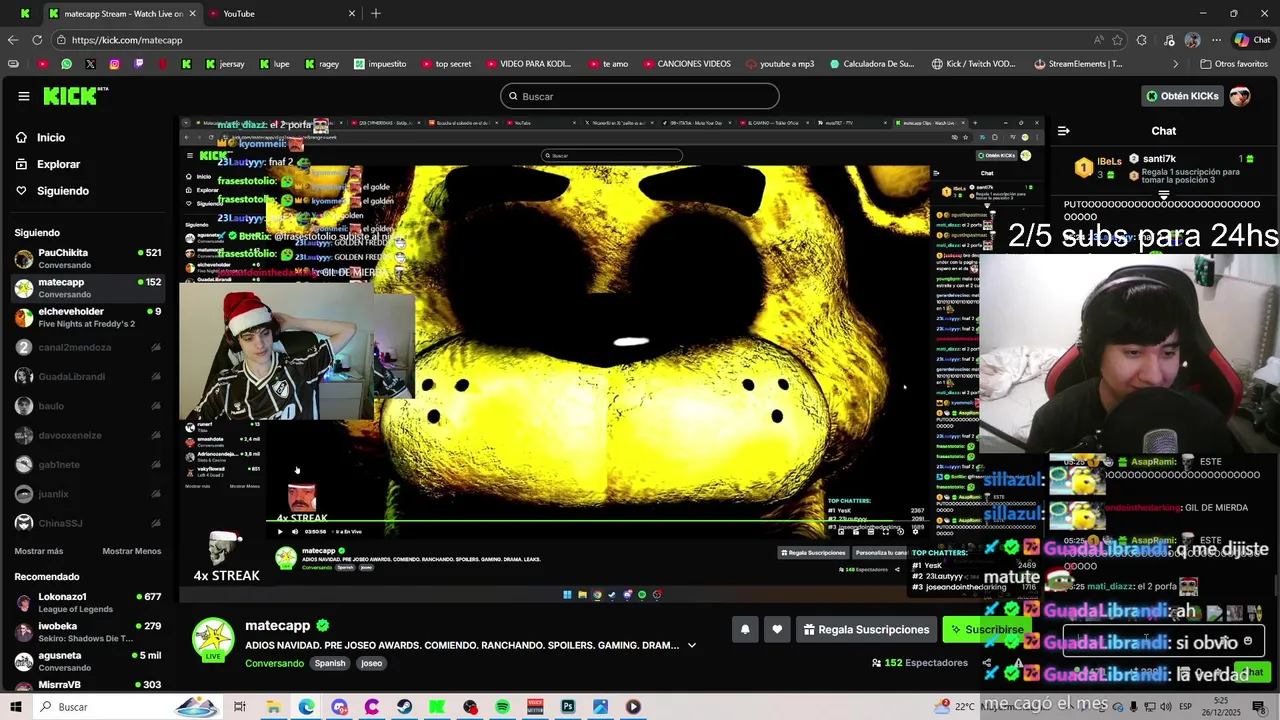Select the joseo tag
1280x720 pixels.
click(372, 663)
